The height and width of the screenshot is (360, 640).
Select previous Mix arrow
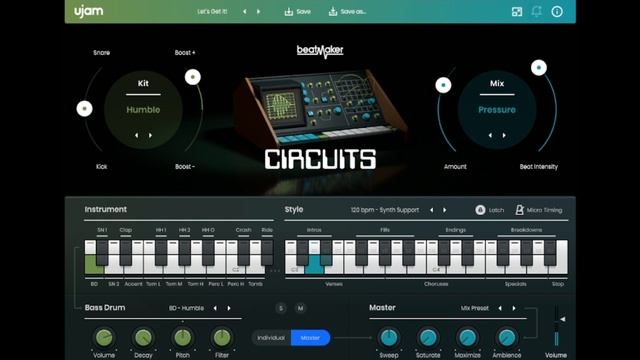490,135
